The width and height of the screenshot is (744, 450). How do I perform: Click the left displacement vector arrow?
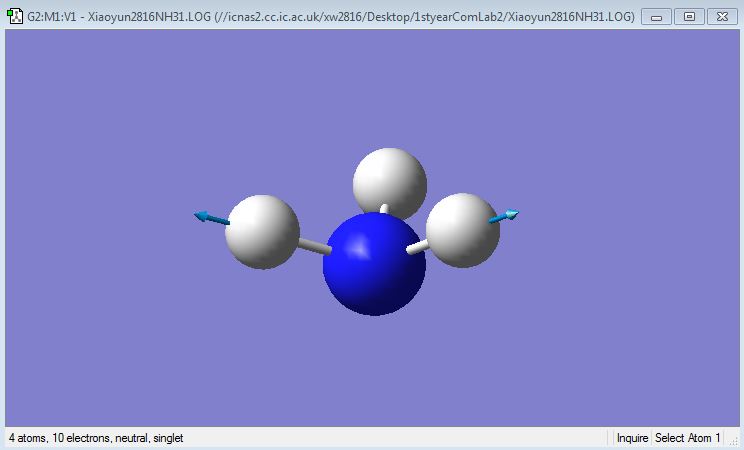point(212,218)
